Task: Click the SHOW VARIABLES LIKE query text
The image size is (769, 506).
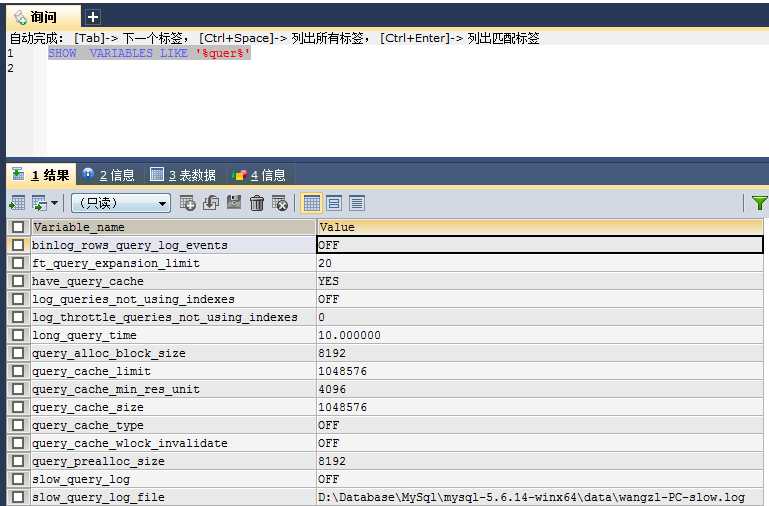Action: pos(149,53)
